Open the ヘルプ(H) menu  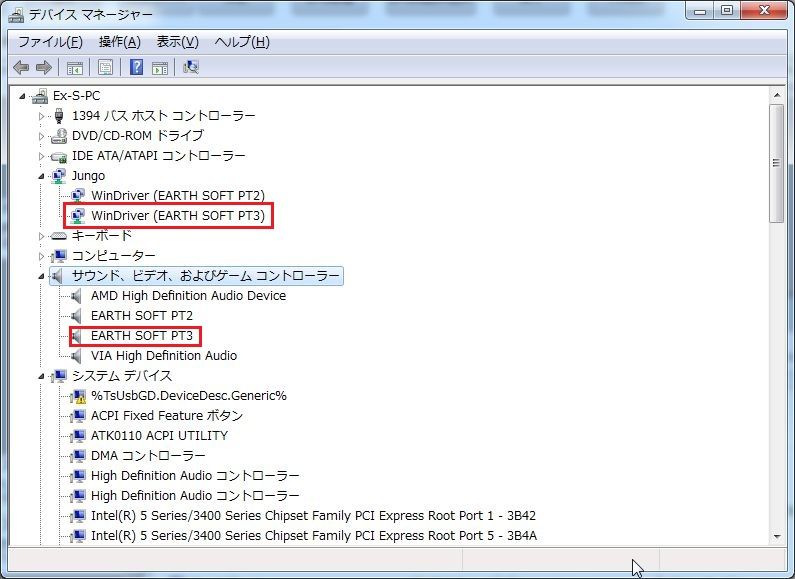242,42
